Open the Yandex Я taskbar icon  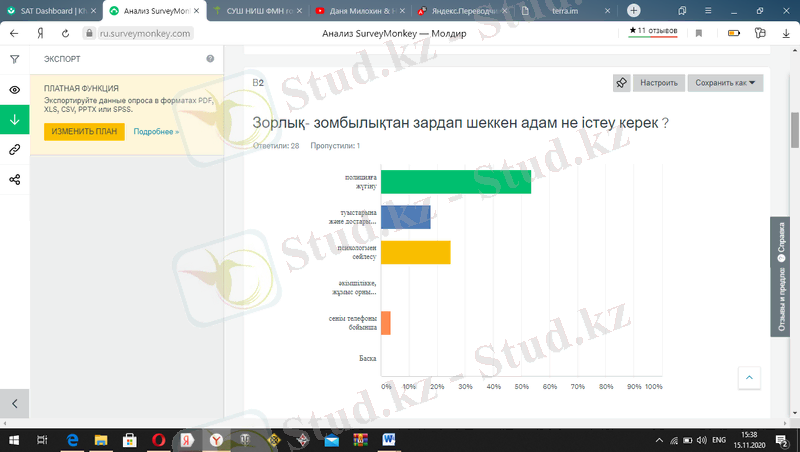coord(187,440)
